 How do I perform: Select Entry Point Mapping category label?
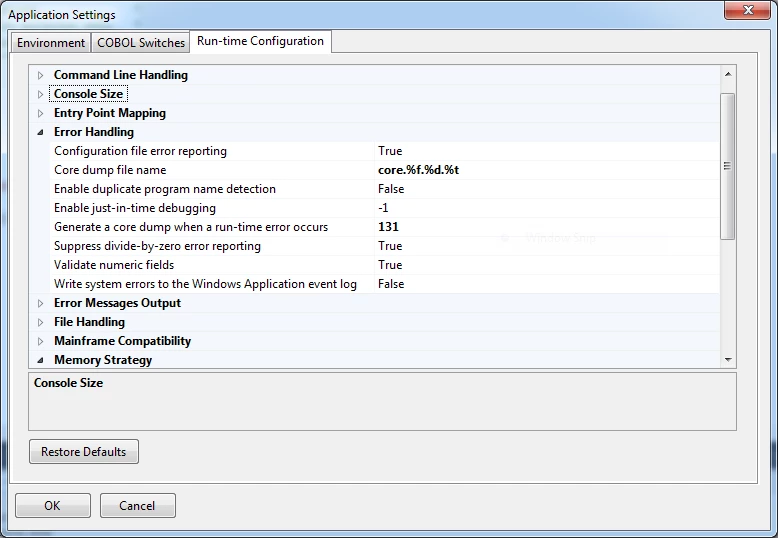[x=110, y=113]
